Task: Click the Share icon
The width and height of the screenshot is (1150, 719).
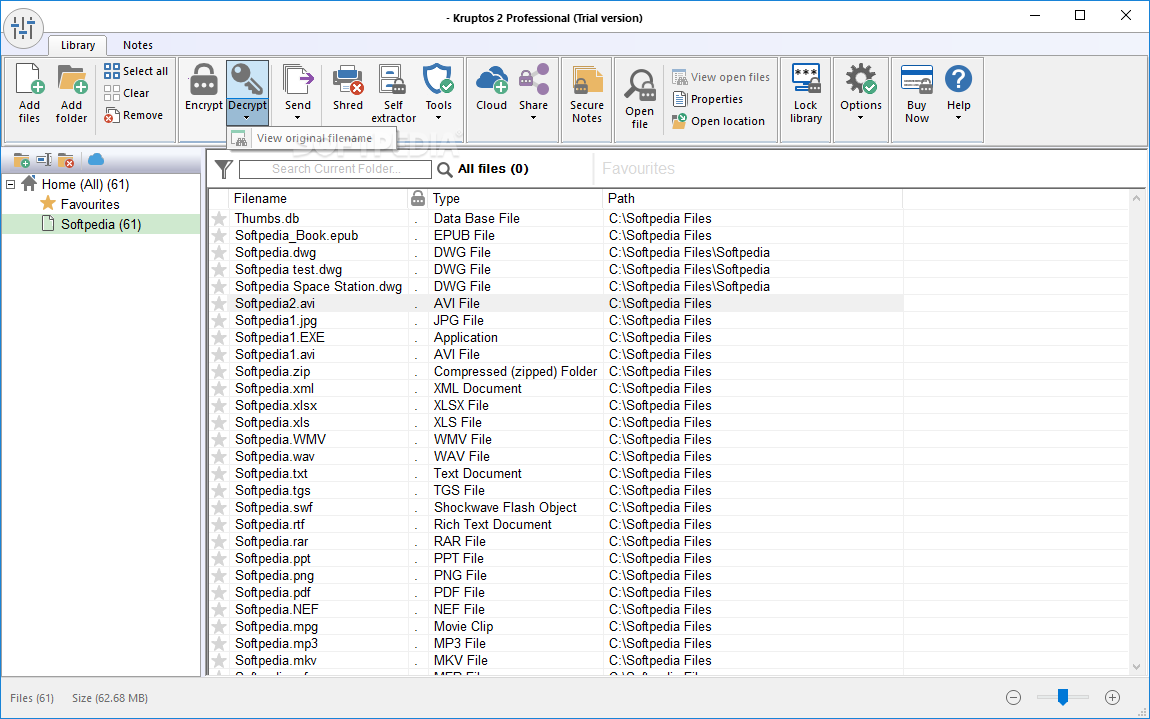Action: pyautogui.click(x=533, y=79)
